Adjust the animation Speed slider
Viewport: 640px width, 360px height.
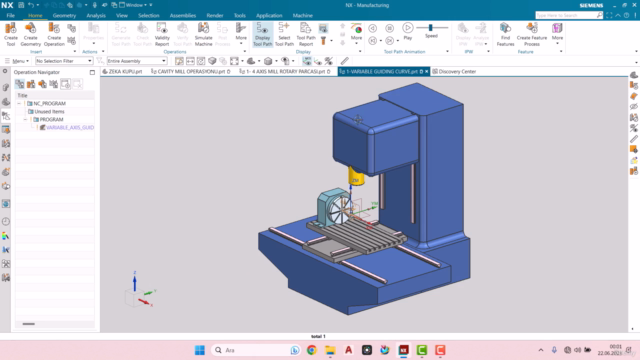431,28
